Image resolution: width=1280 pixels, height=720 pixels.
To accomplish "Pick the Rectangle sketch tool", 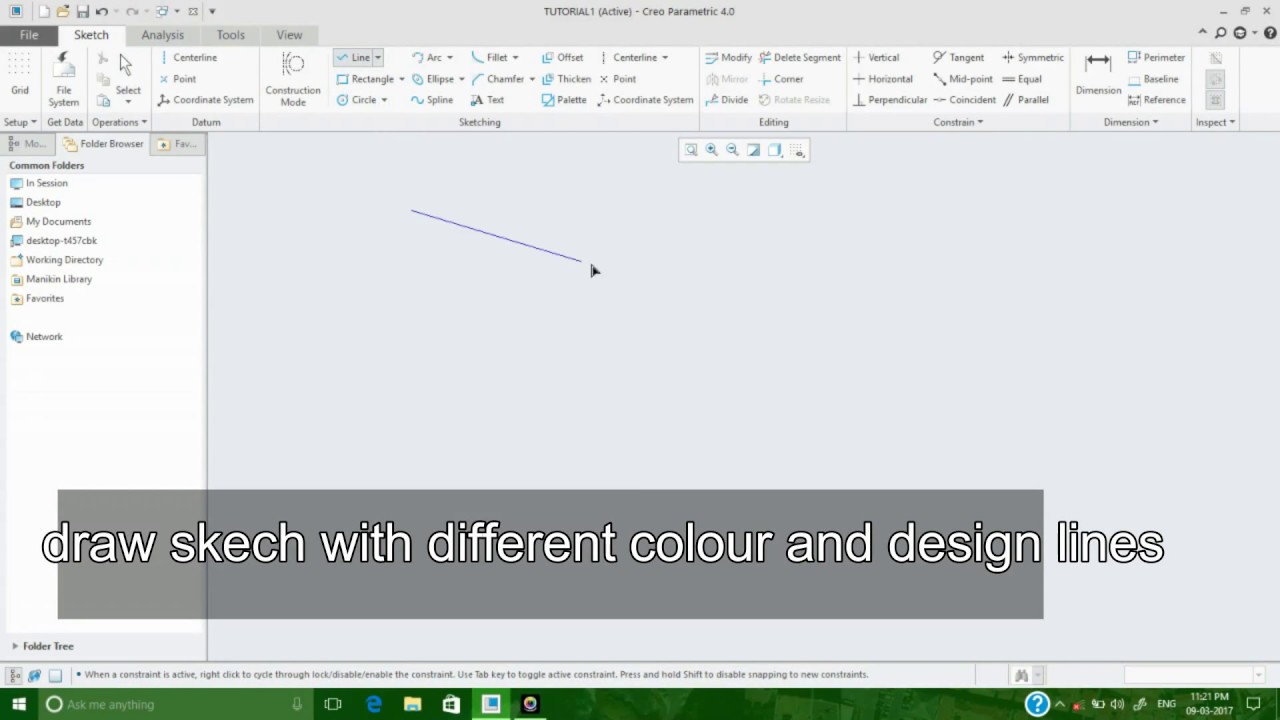I will point(365,79).
